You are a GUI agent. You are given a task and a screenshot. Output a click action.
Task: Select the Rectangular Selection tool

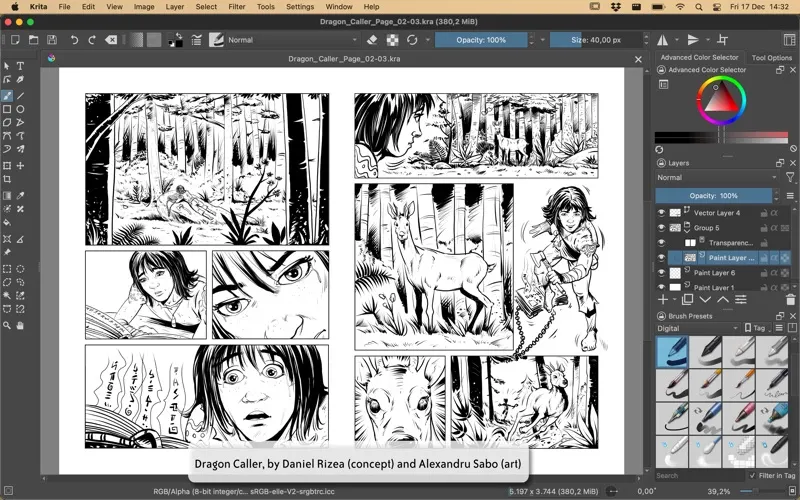(7, 269)
